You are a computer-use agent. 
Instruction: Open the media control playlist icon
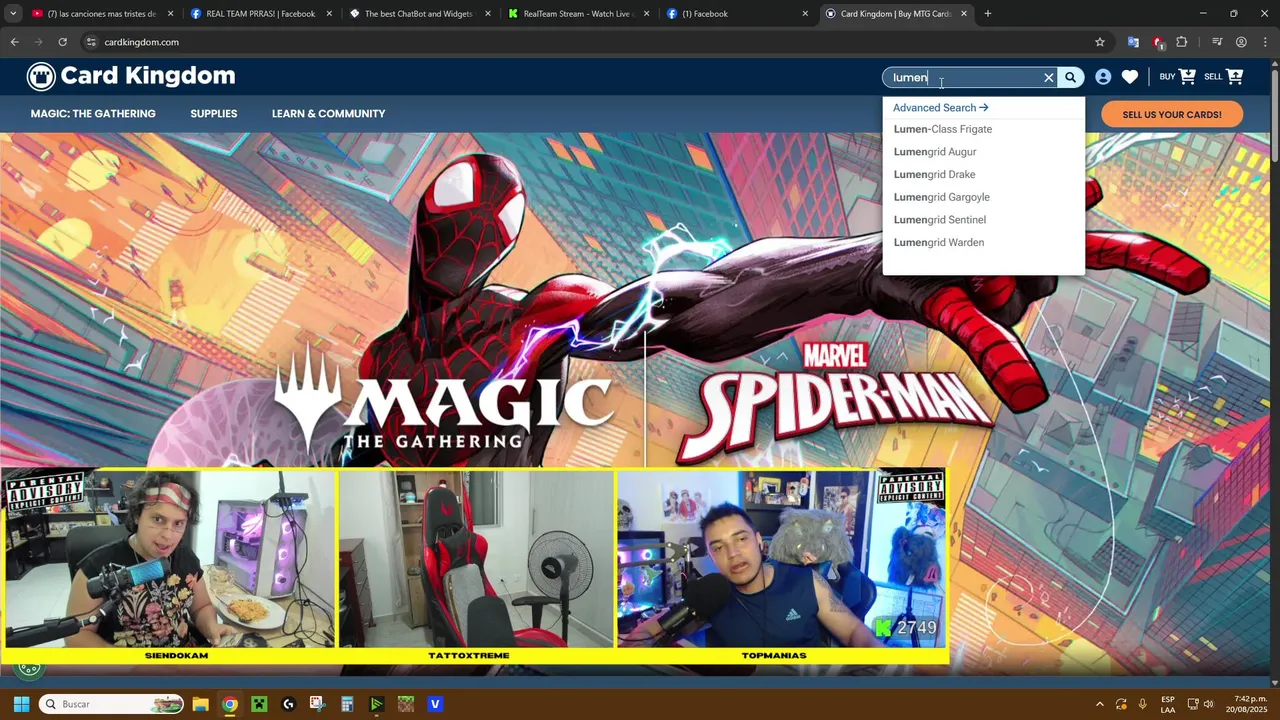coord(1217,42)
